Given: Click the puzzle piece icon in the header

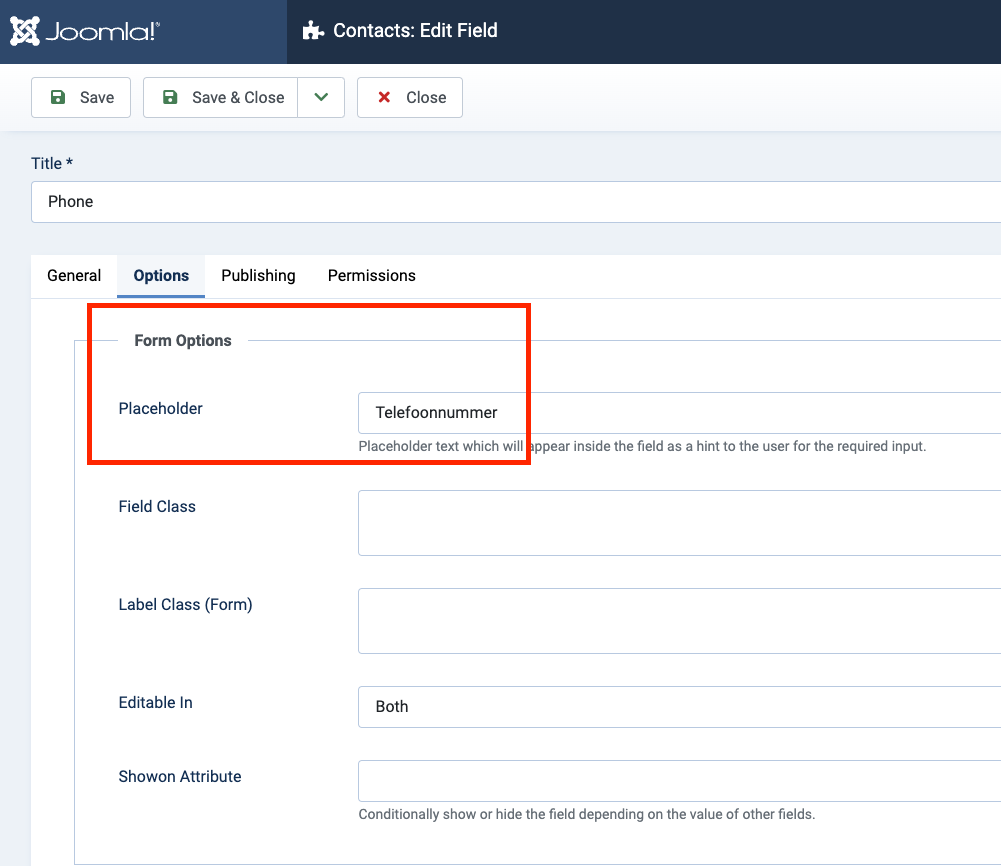Looking at the screenshot, I should click(313, 31).
